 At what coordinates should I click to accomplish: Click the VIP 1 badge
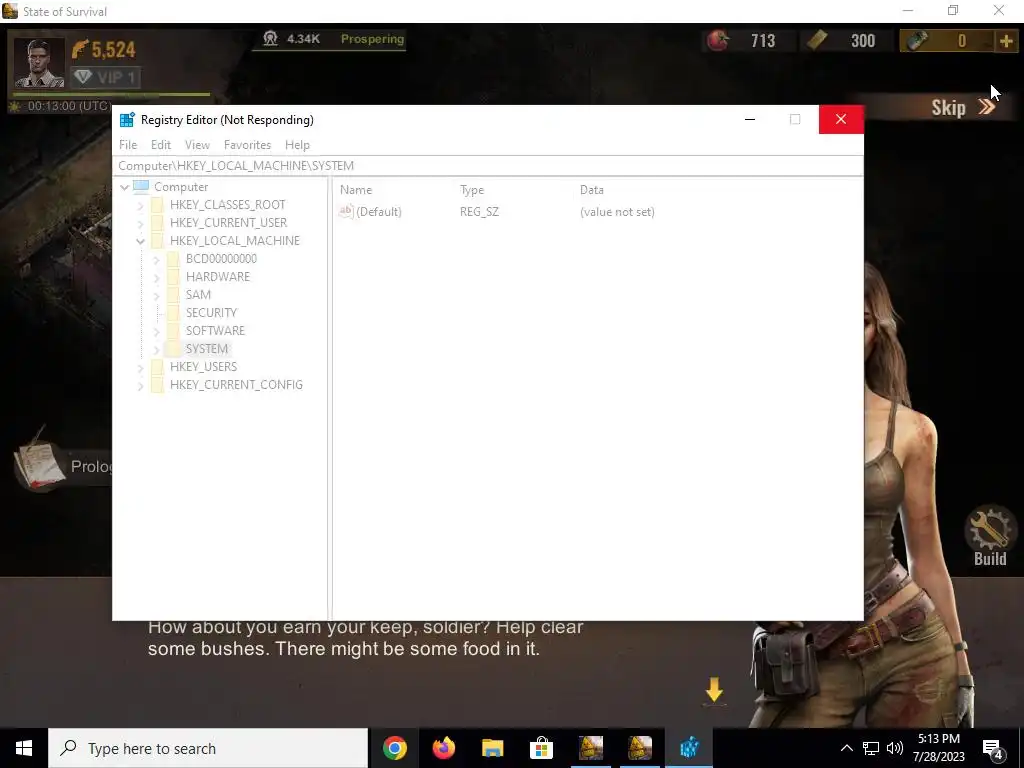[106, 78]
